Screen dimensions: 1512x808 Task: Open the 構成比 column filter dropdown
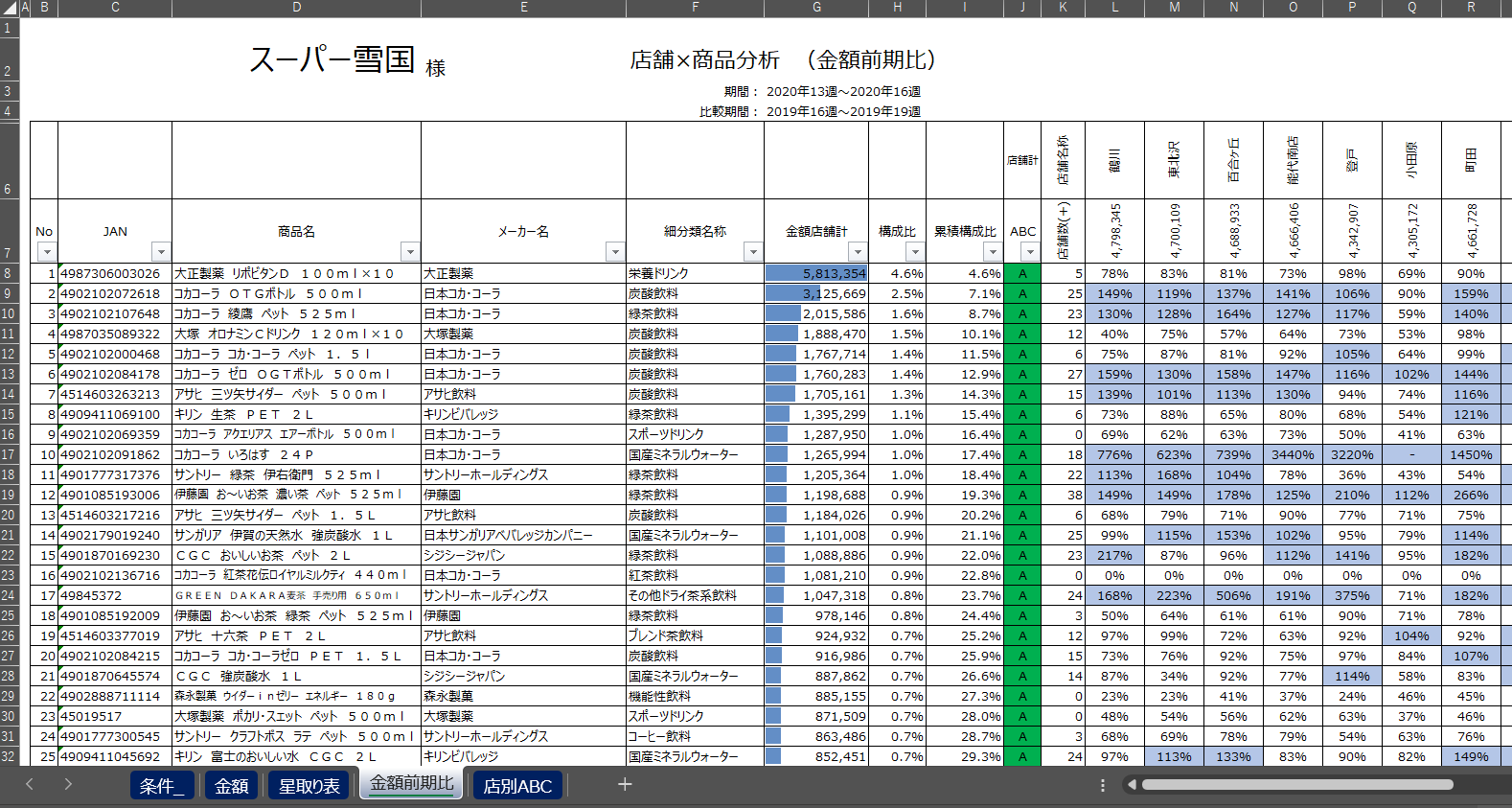(x=915, y=252)
